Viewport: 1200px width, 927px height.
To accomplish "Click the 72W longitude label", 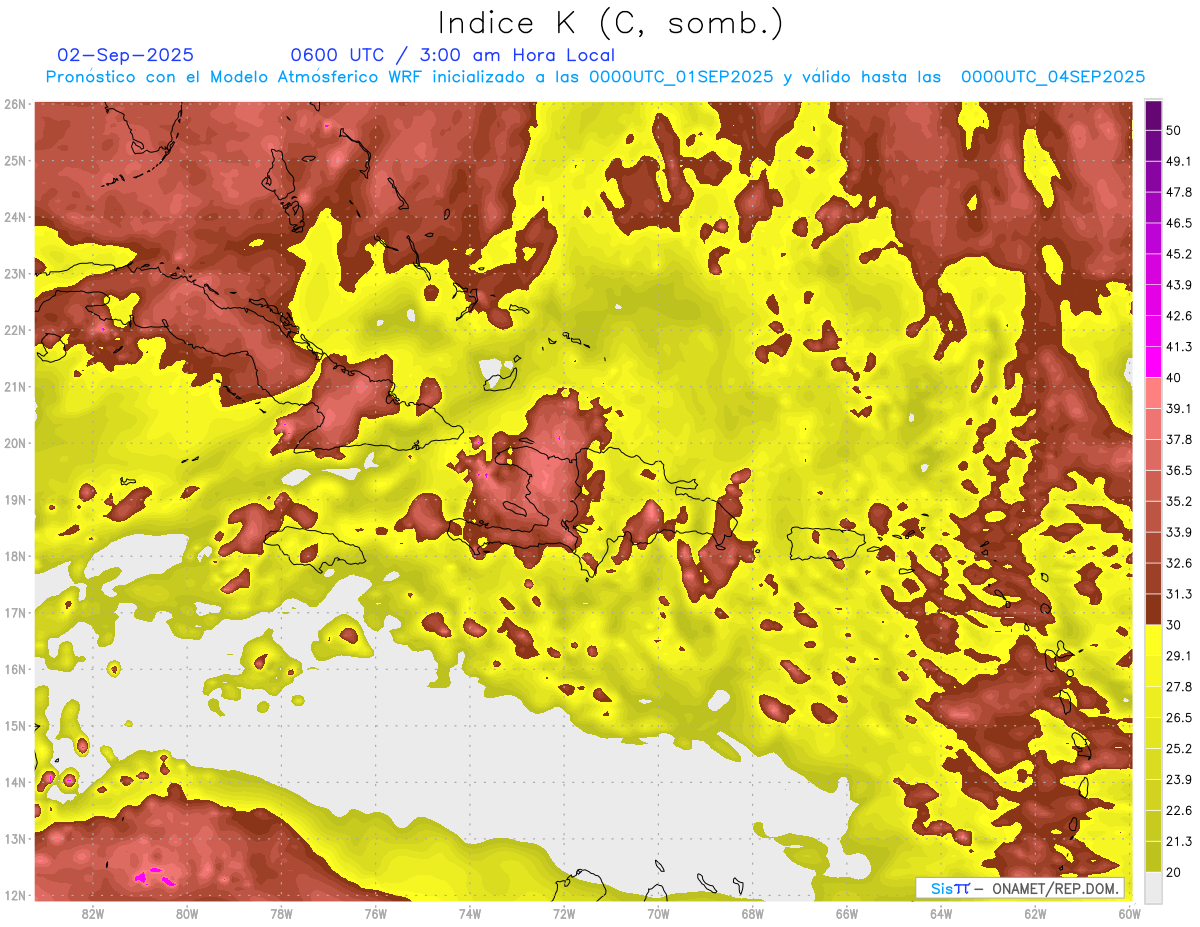I will coord(563,913).
